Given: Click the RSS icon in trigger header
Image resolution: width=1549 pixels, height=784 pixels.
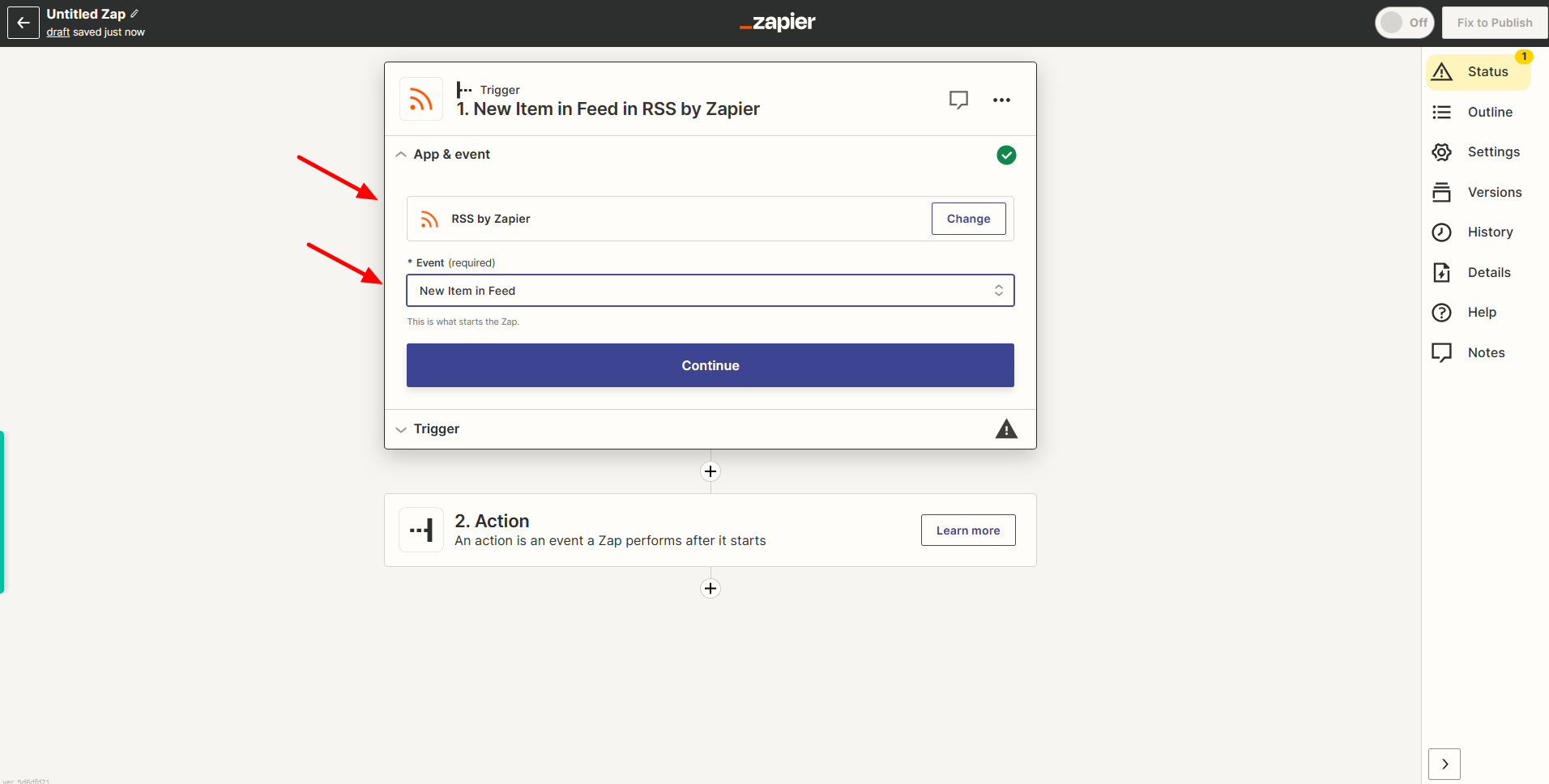Looking at the screenshot, I should 421,99.
